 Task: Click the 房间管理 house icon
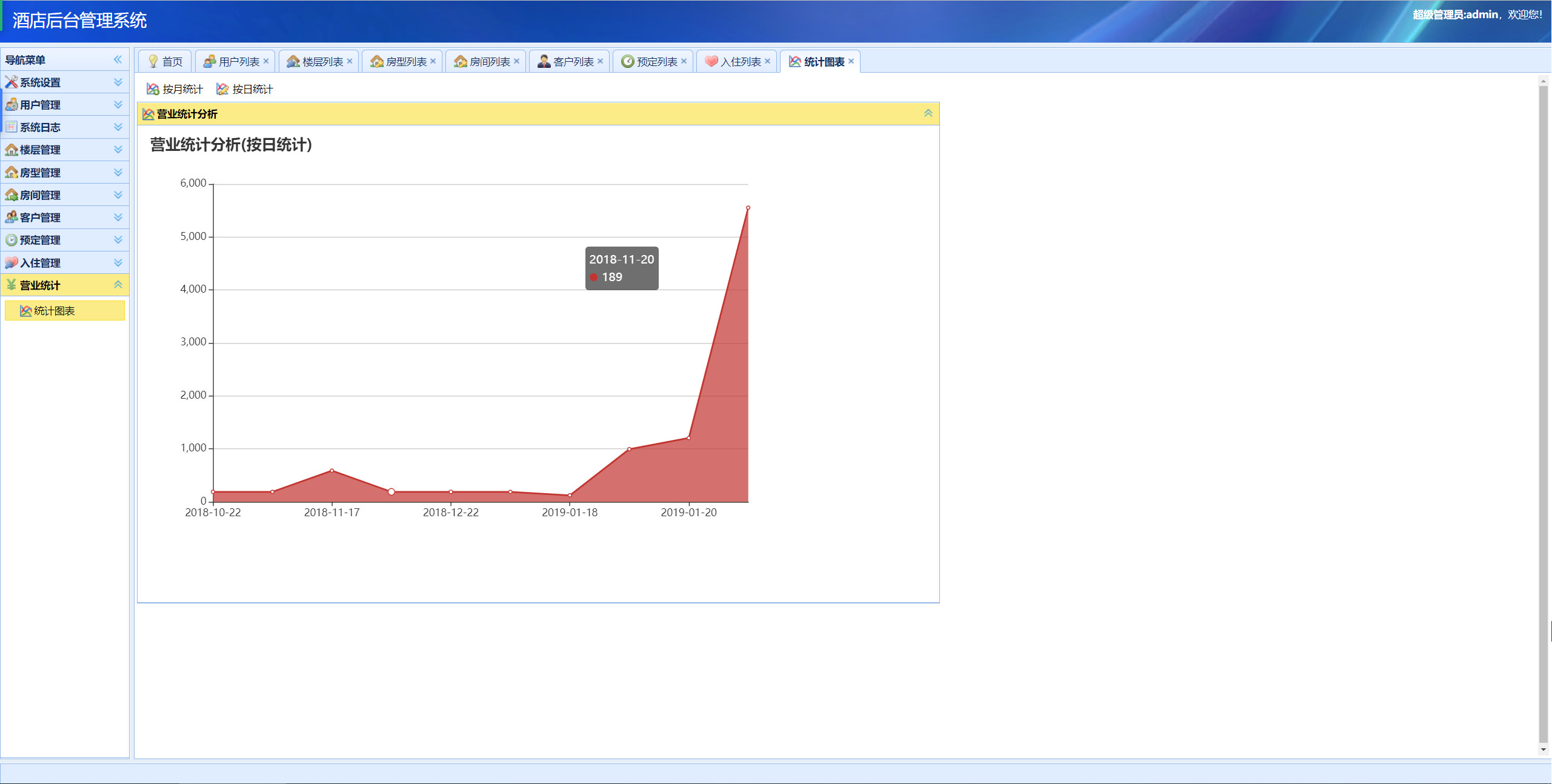pos(11,194)
